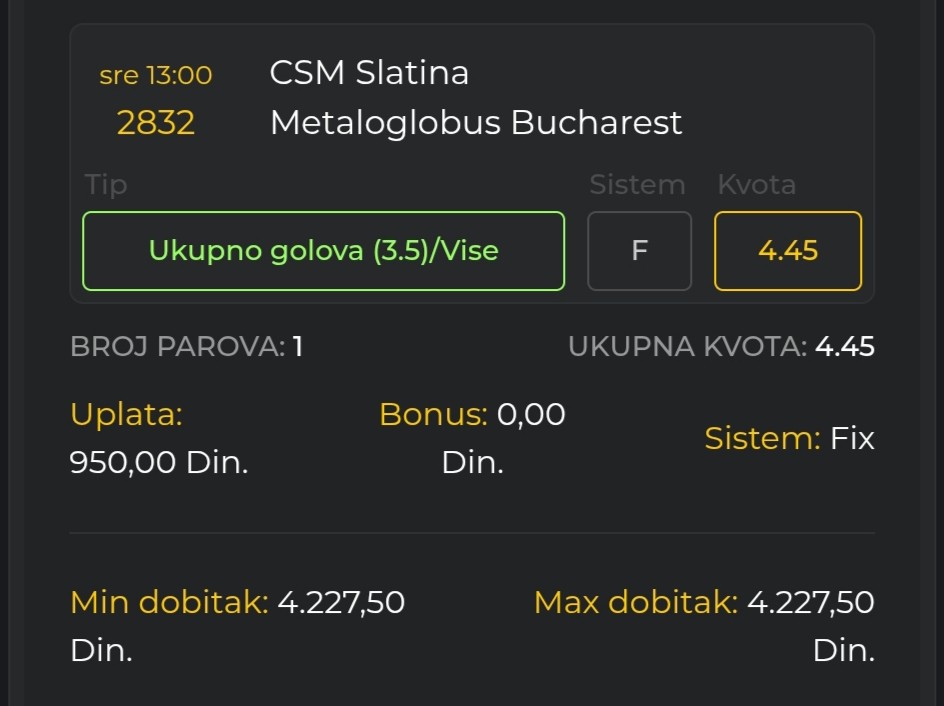Open the CSM Slatina team name
Screen dimensions: 944x706
pyautogui.click(x=369, y=73)
